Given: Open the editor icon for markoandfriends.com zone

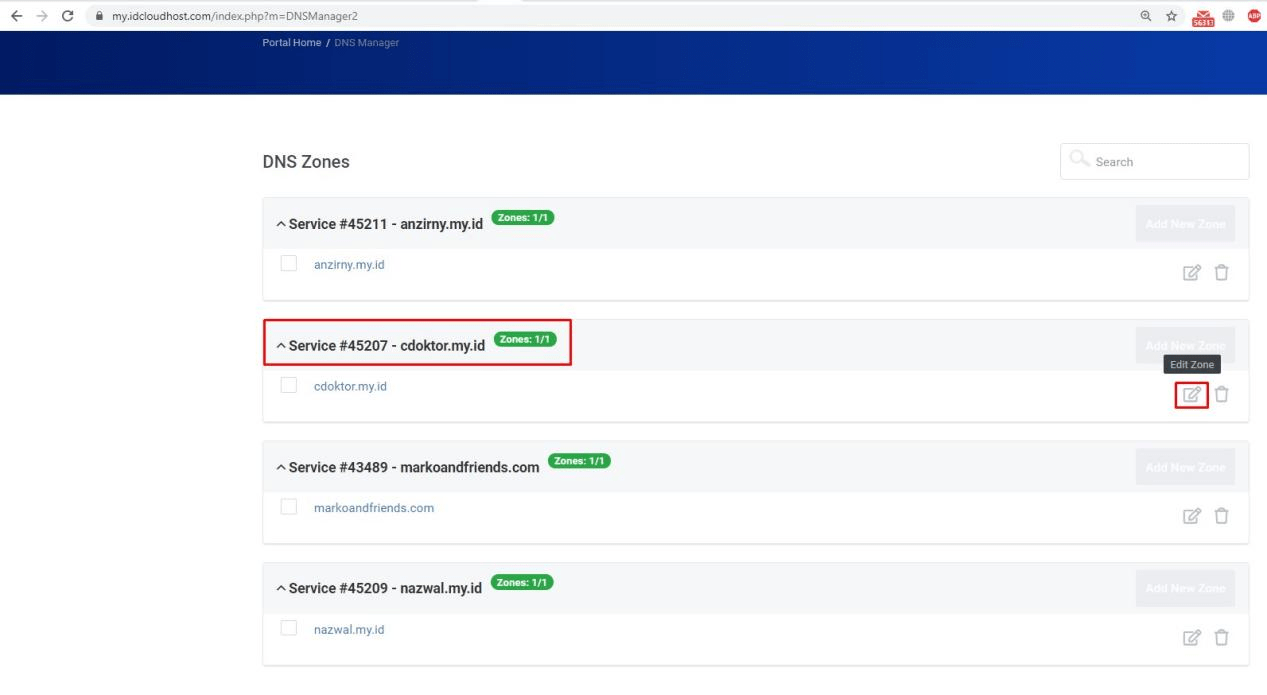Looking at the screenshot, I should coord(1191,515).
